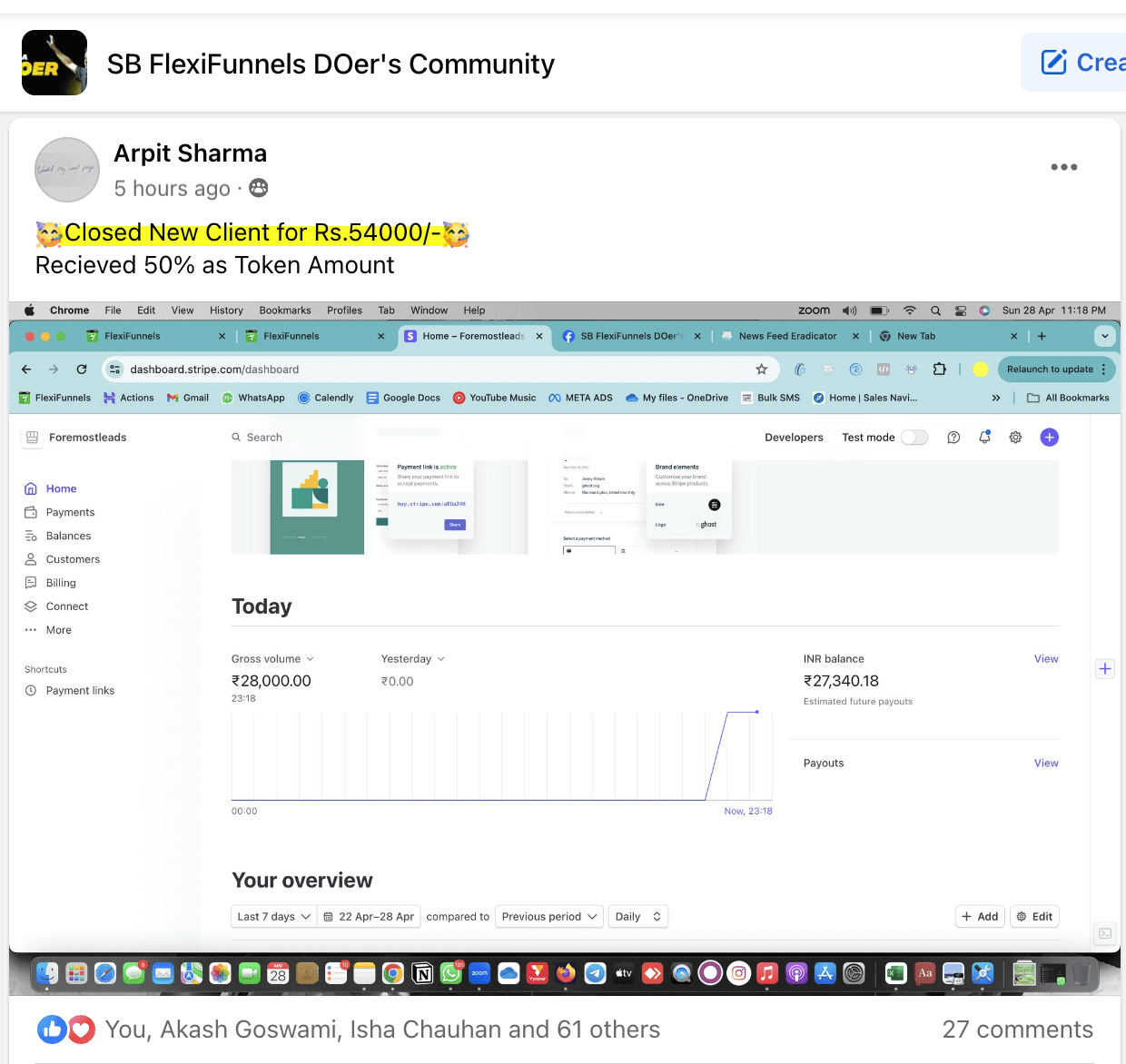Screen dimensions: 1126x1064
Task: Expand the Previous period dropdown
Action: click(548, 917)
